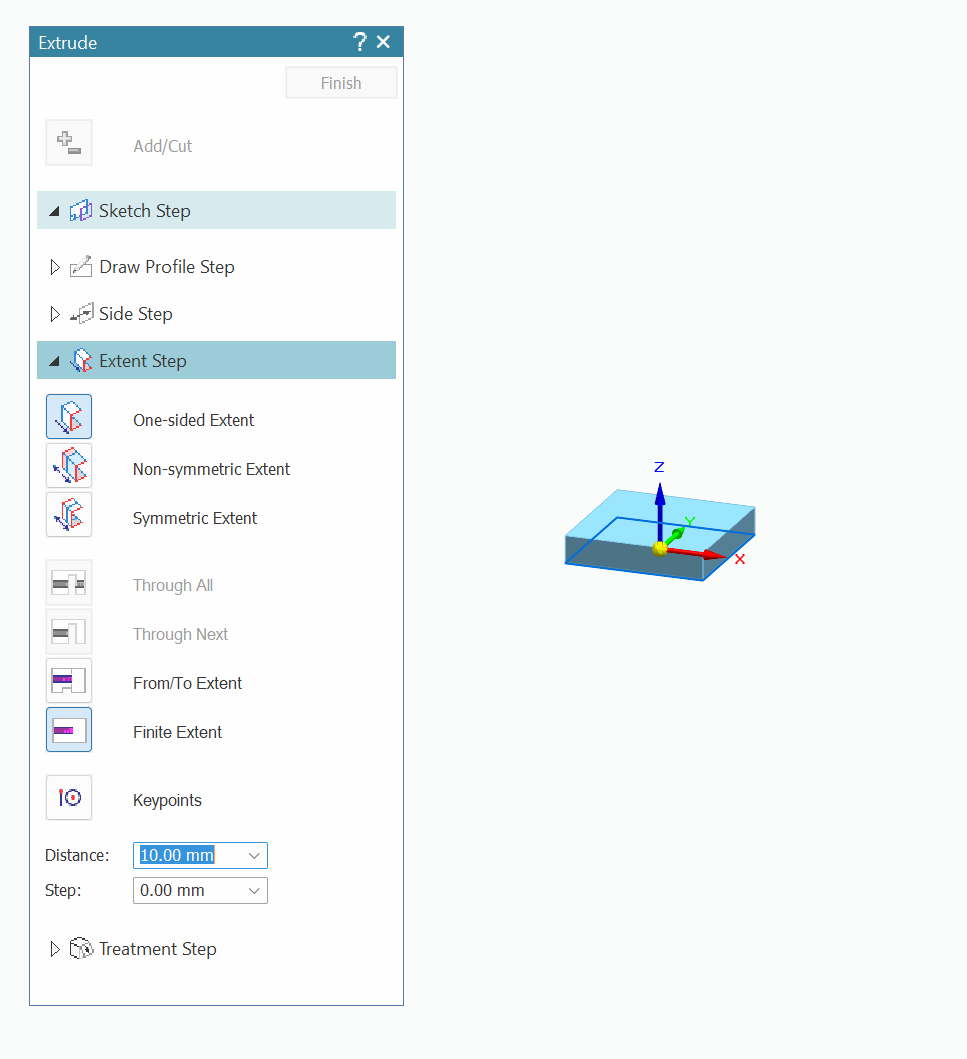Activate the Finite Extent icon
Image resolution: width=967 pixels, height=1059 pixels.
point(69,730)
